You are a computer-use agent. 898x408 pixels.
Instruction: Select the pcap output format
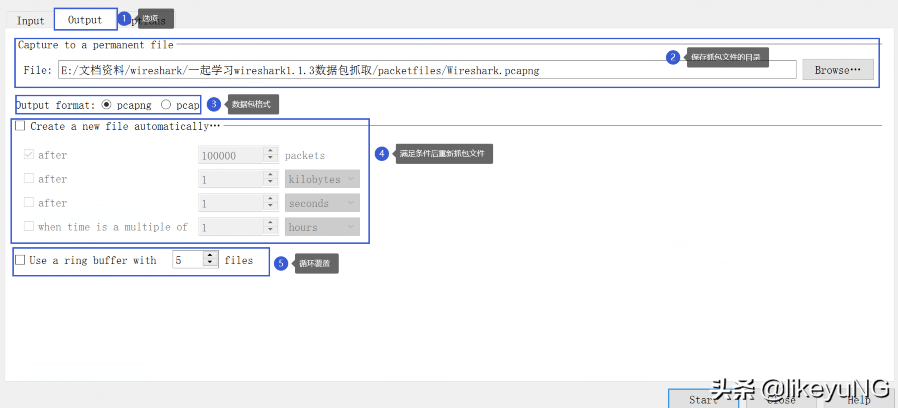[x=166, y=105]
